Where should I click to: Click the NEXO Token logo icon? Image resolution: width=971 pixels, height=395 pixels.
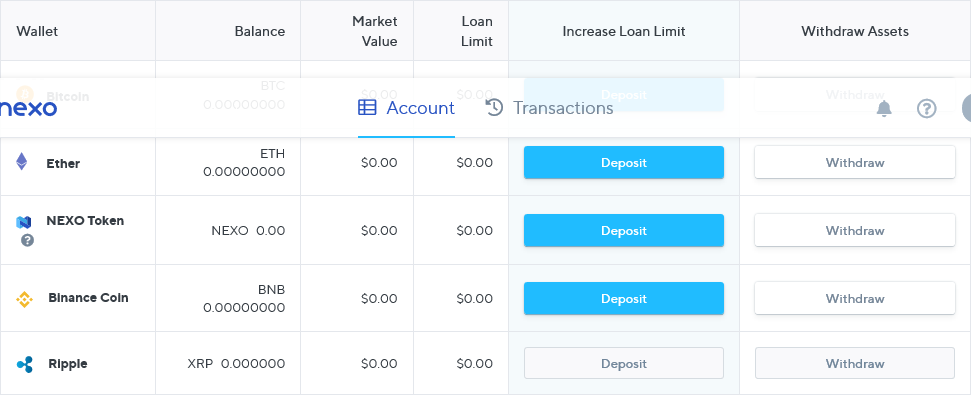click(24, 222)
